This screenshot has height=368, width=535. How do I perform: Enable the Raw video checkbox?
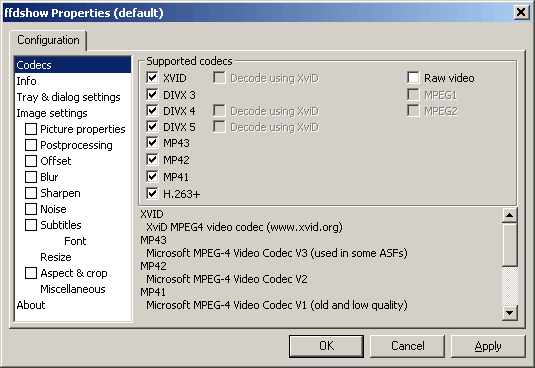413,78
